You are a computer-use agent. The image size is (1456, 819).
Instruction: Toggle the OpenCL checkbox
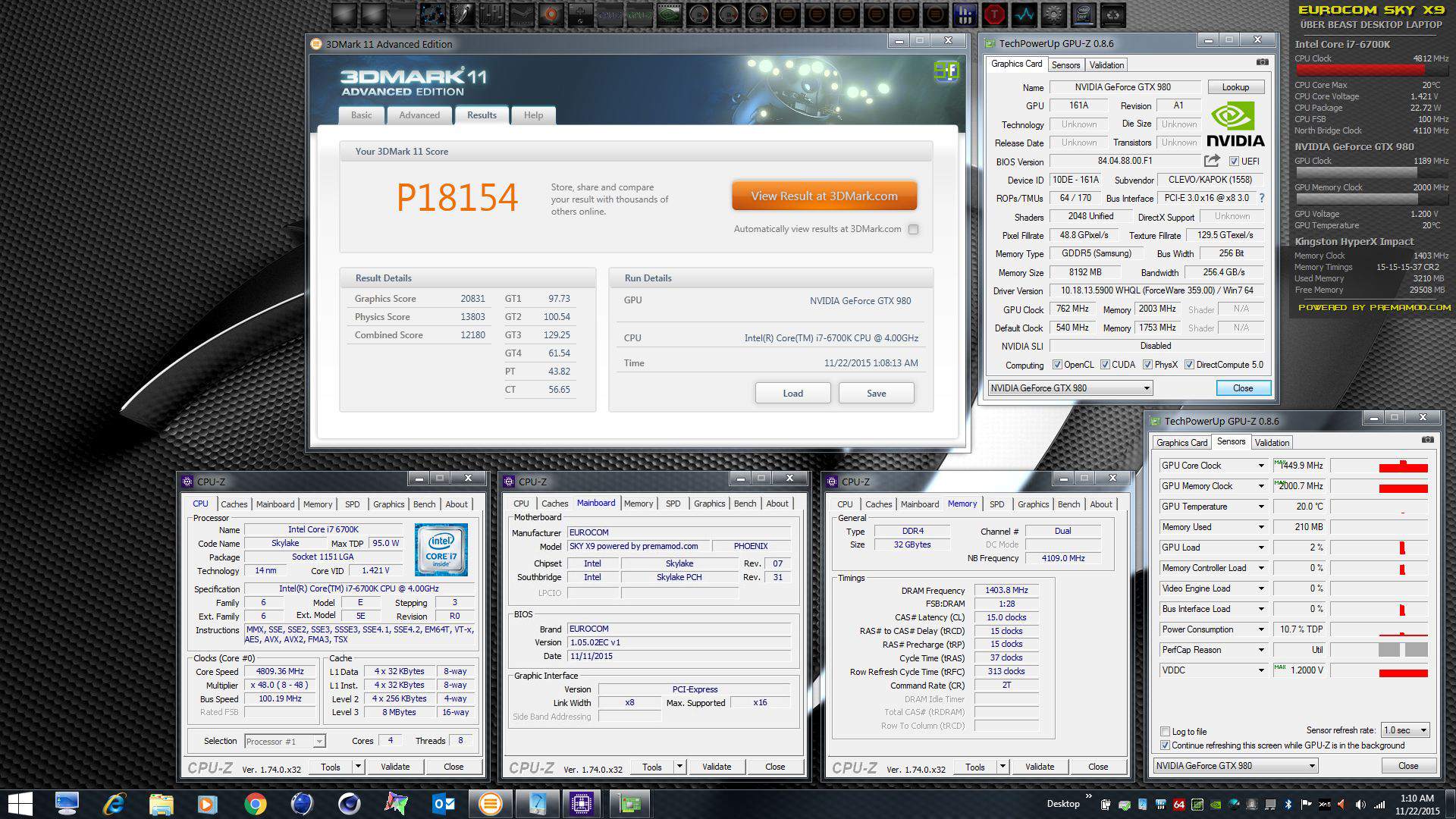click(x=1057, y=365)
